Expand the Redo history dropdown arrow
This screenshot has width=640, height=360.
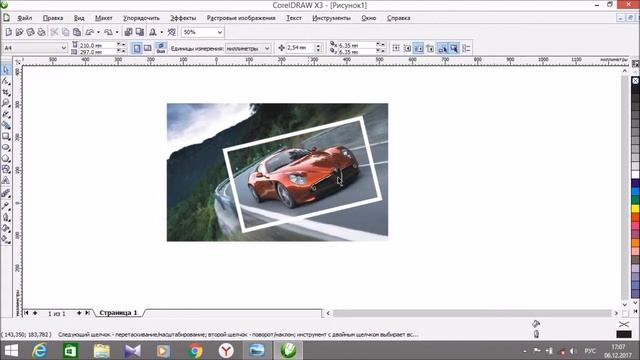117,32
